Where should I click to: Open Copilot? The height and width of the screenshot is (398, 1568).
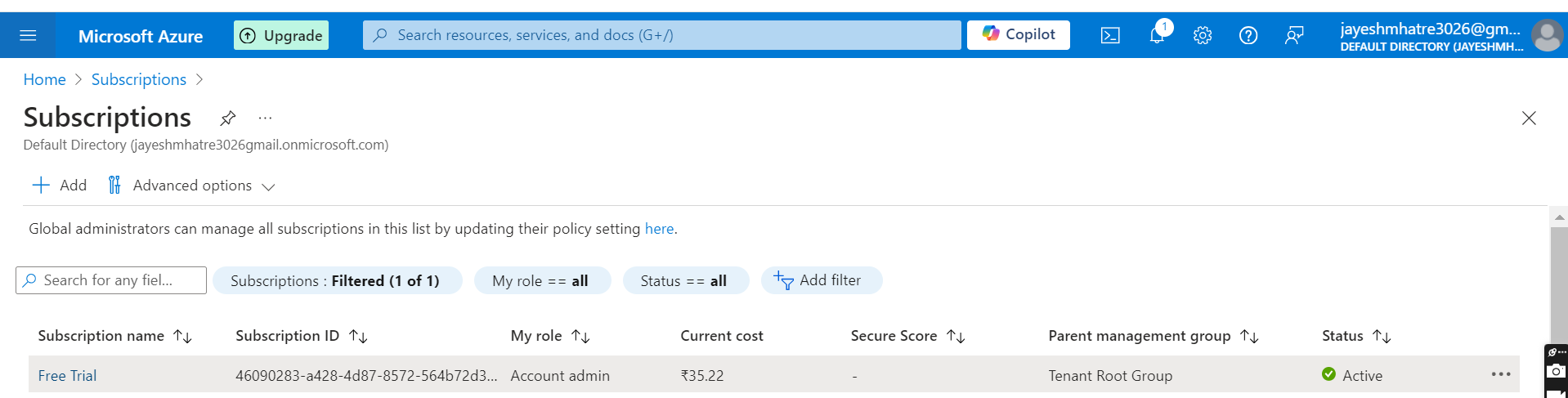pos(1019,34)
